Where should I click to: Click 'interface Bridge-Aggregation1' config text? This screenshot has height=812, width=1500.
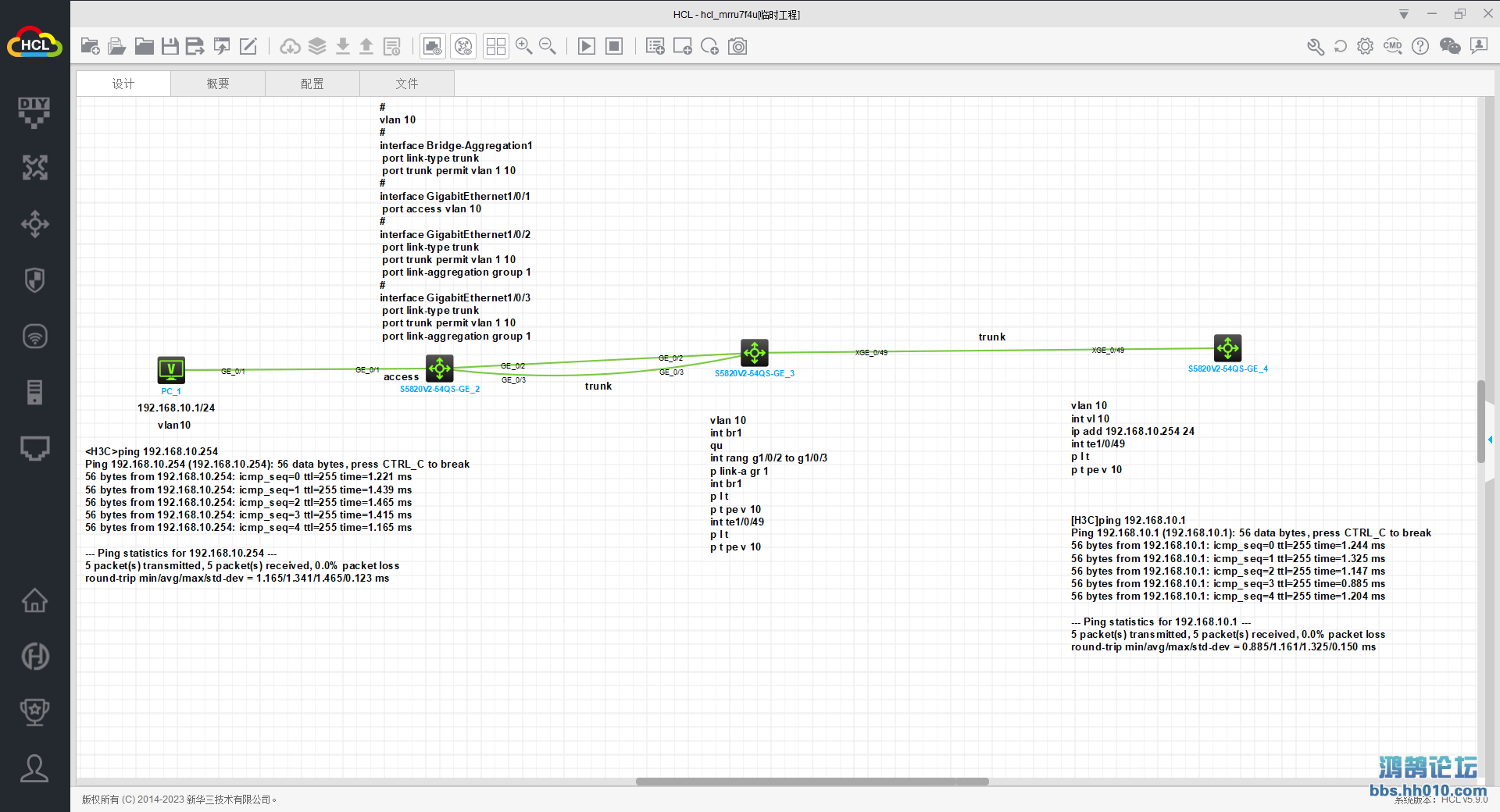[456, 145]
